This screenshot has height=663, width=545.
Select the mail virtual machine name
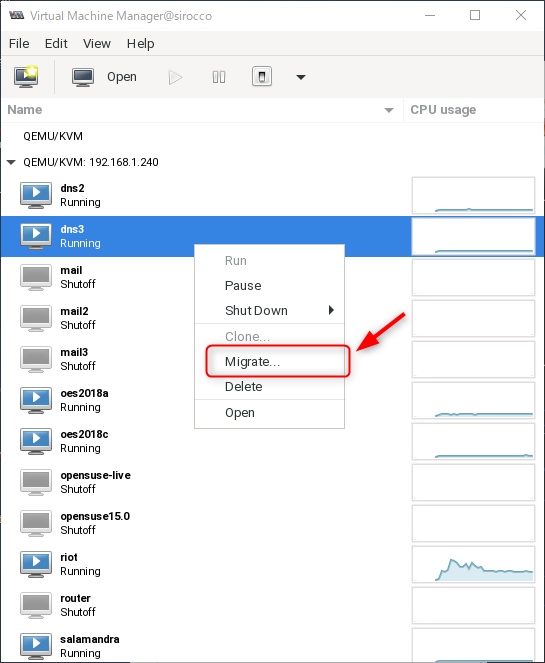click(x=71, y=270)
